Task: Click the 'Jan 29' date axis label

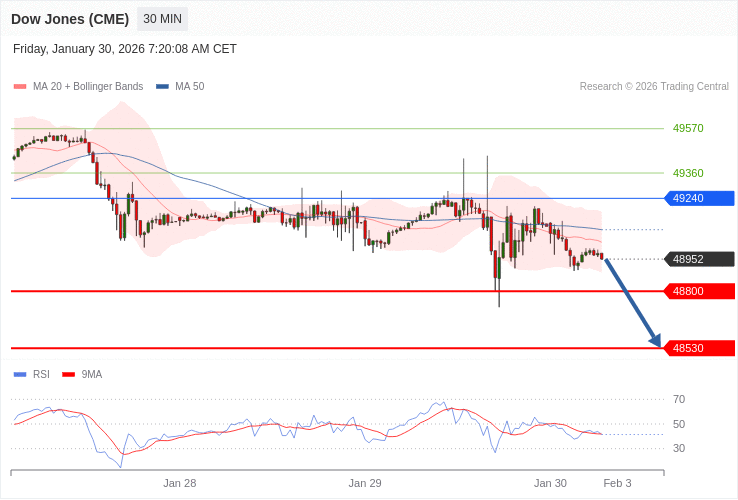Action: [365, 484]
